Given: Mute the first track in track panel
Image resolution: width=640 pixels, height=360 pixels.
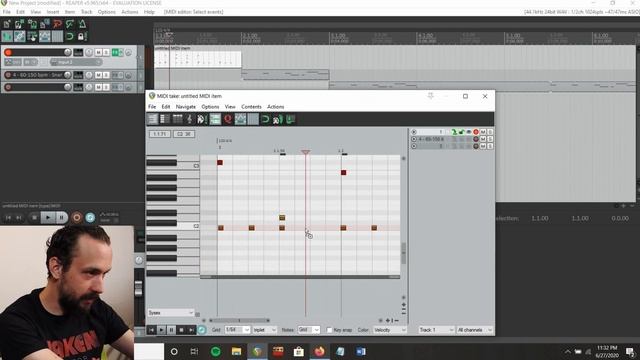Looking at the screenshot, I should tap(98, 52).
